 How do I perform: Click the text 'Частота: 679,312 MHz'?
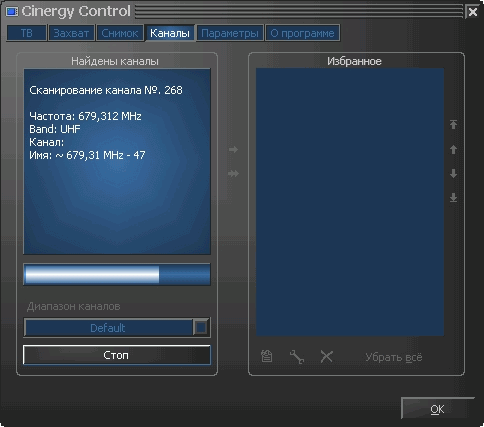point(85,116)
